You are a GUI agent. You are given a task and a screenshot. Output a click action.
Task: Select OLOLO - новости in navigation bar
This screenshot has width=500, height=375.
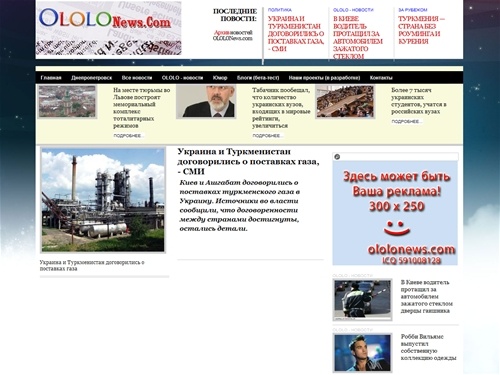click(182, 78)
